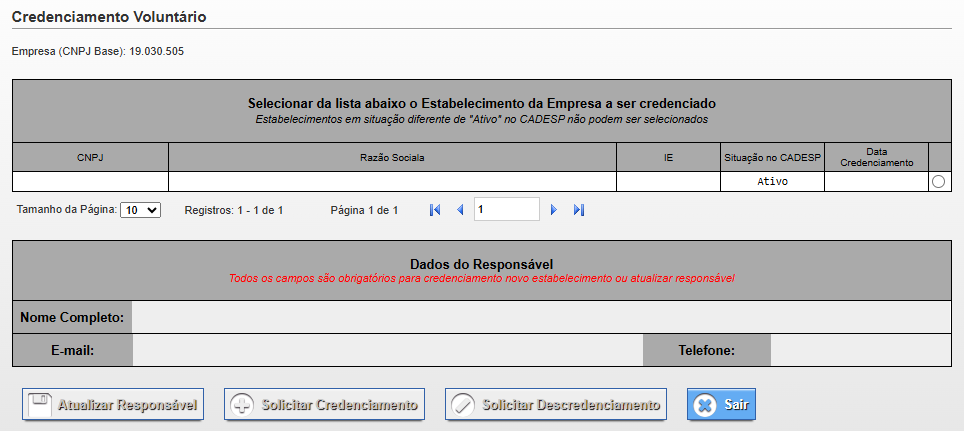
Task: Click the IE column header
Action: tap(668, 157)
